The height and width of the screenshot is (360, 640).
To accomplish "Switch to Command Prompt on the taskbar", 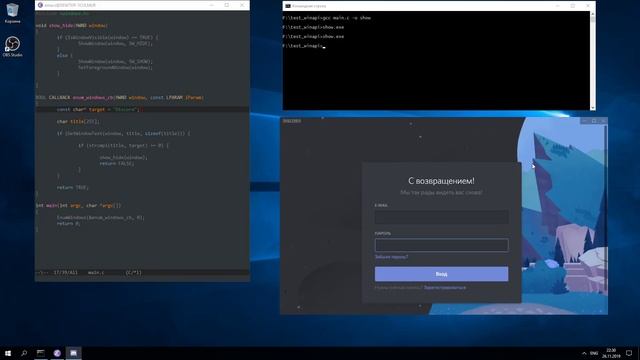I will point(40,353).
